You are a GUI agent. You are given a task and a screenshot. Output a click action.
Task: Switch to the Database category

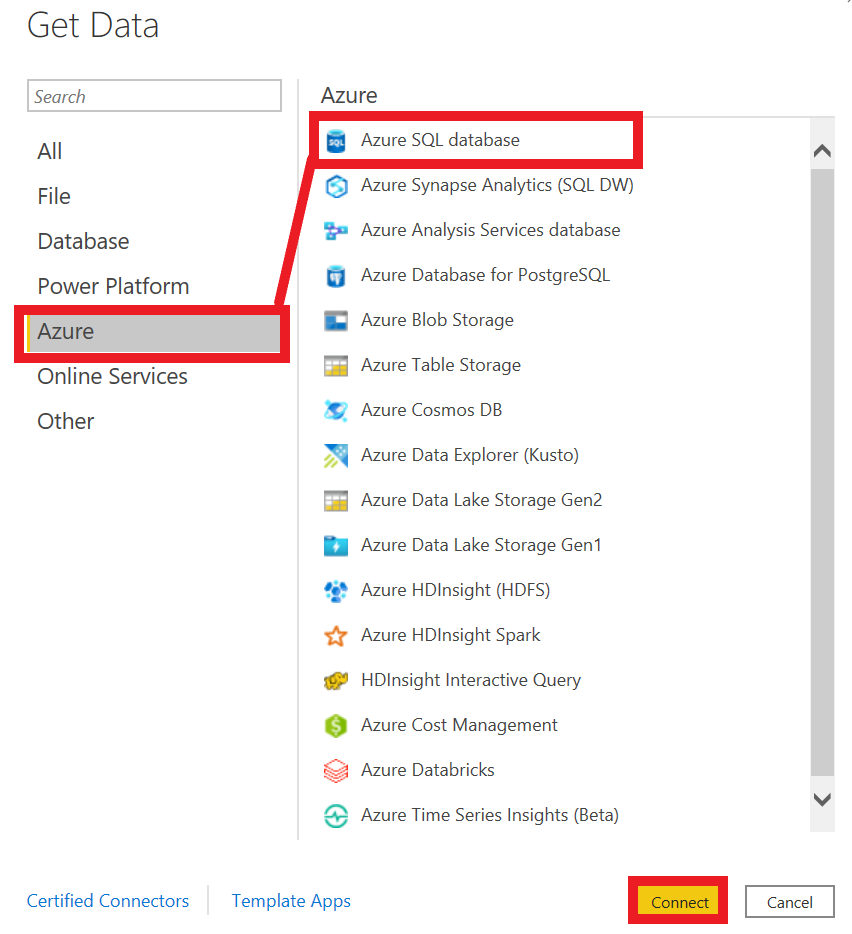pos(83,241)
